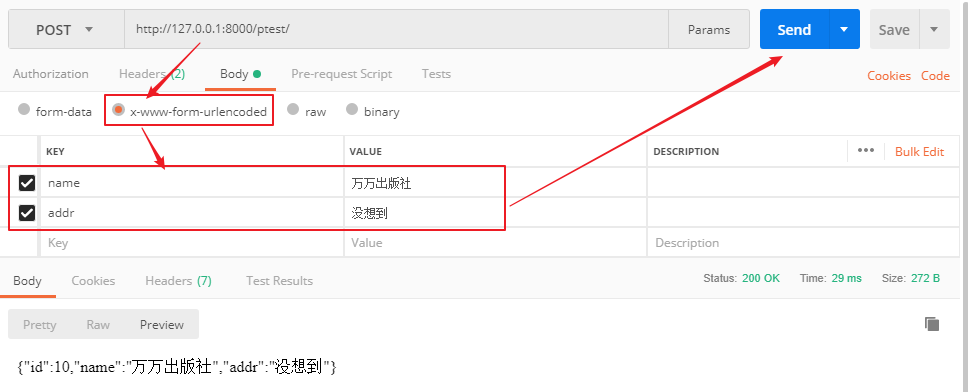Open the response Body tab
This screenshot has width=968, height=392.
[x=27, y=281]
